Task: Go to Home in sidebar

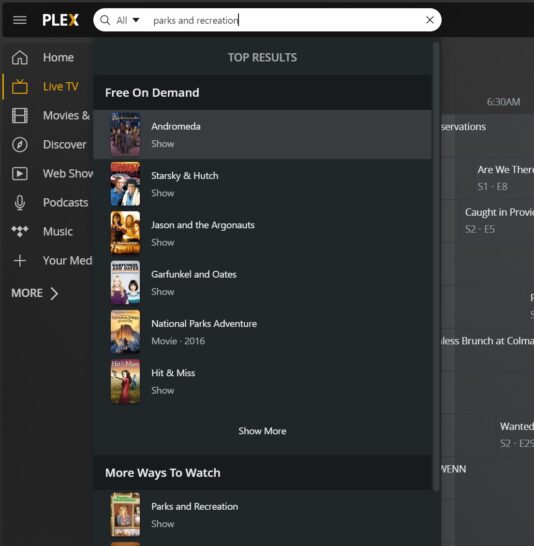Action: 58,57
